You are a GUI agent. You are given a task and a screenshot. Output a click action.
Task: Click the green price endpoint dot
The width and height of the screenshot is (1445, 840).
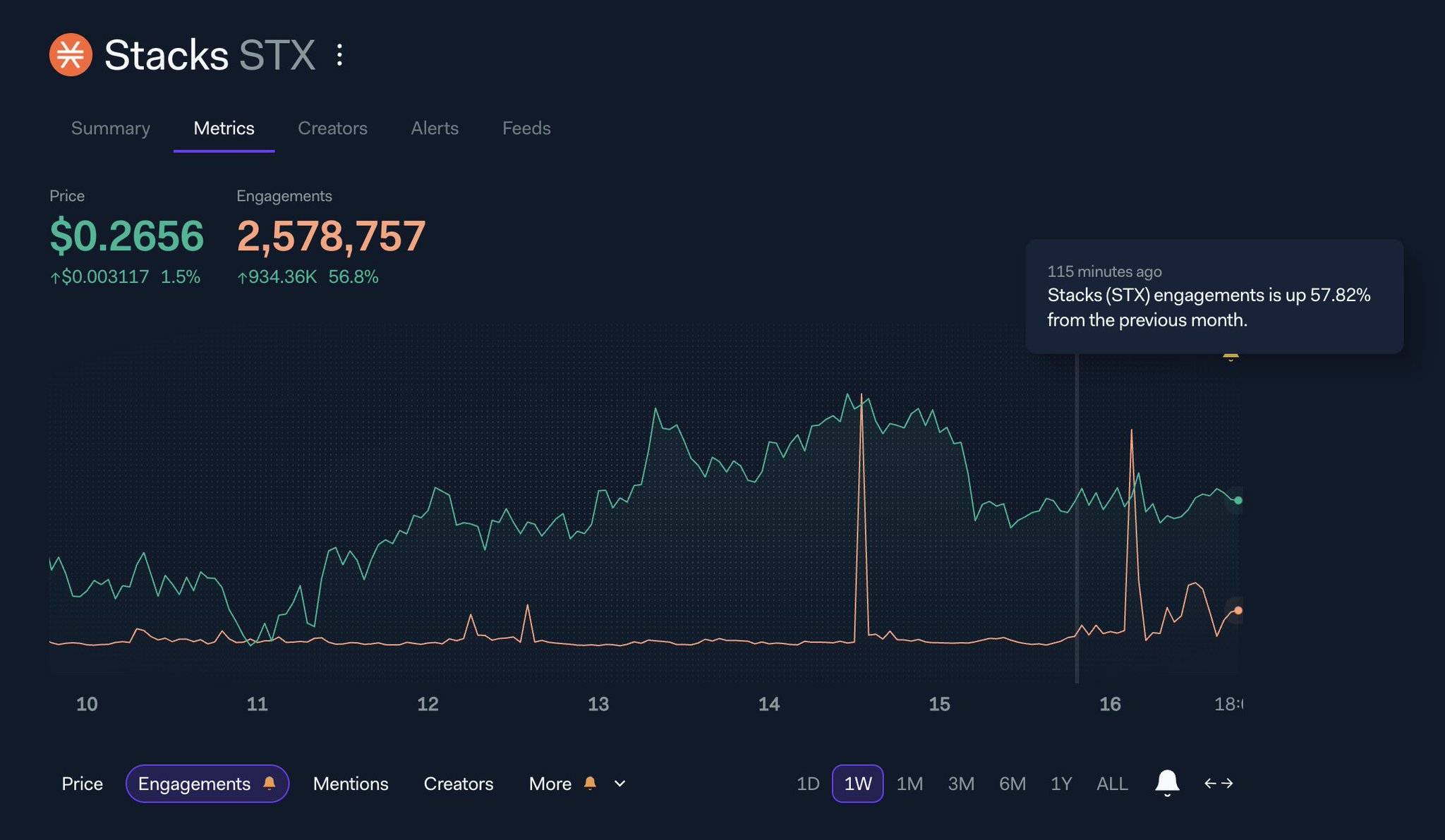(x=1238, y=500)
